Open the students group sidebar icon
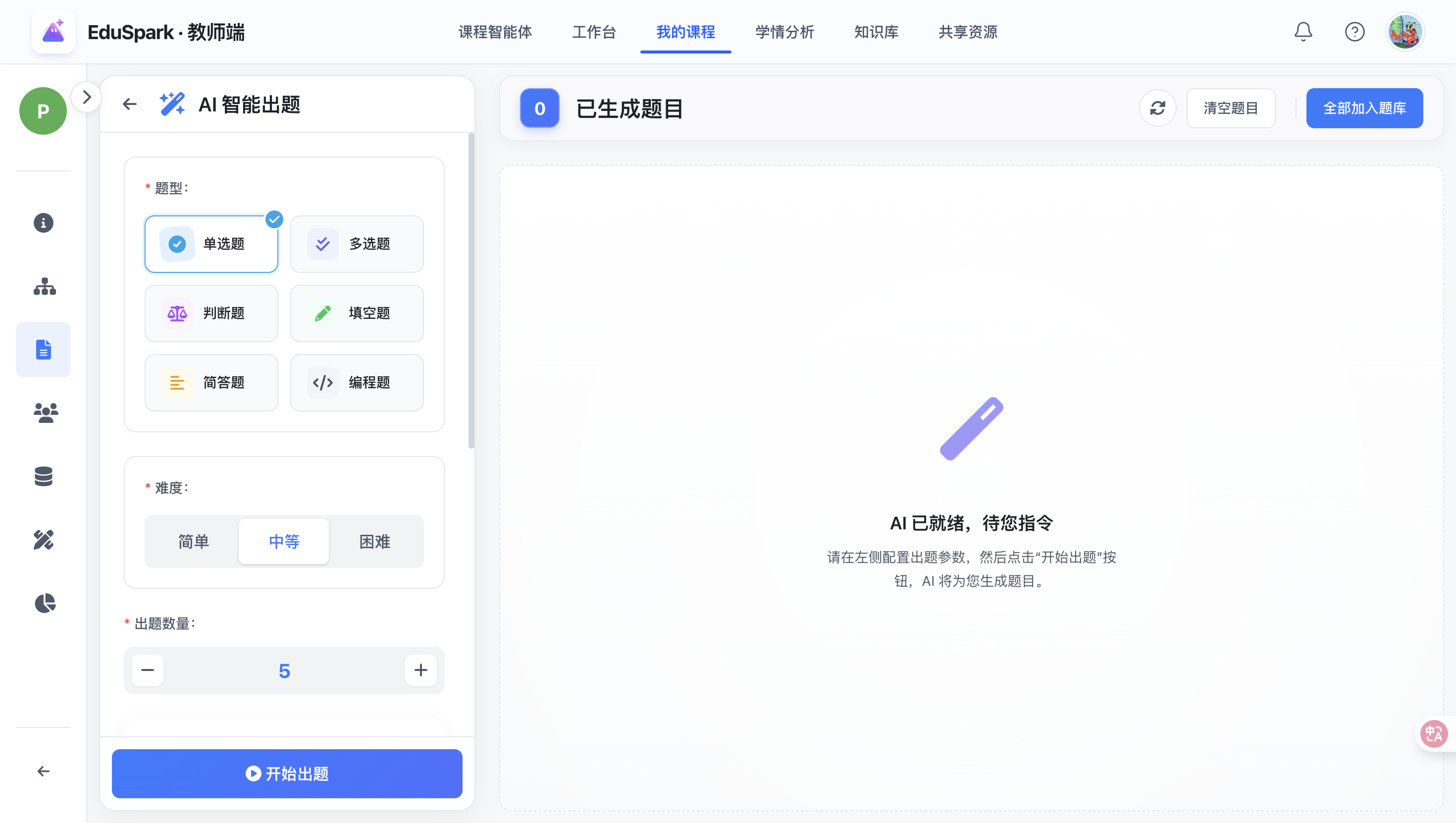The width and height of the screenshot is (1456, 823). tap(45, 412)
